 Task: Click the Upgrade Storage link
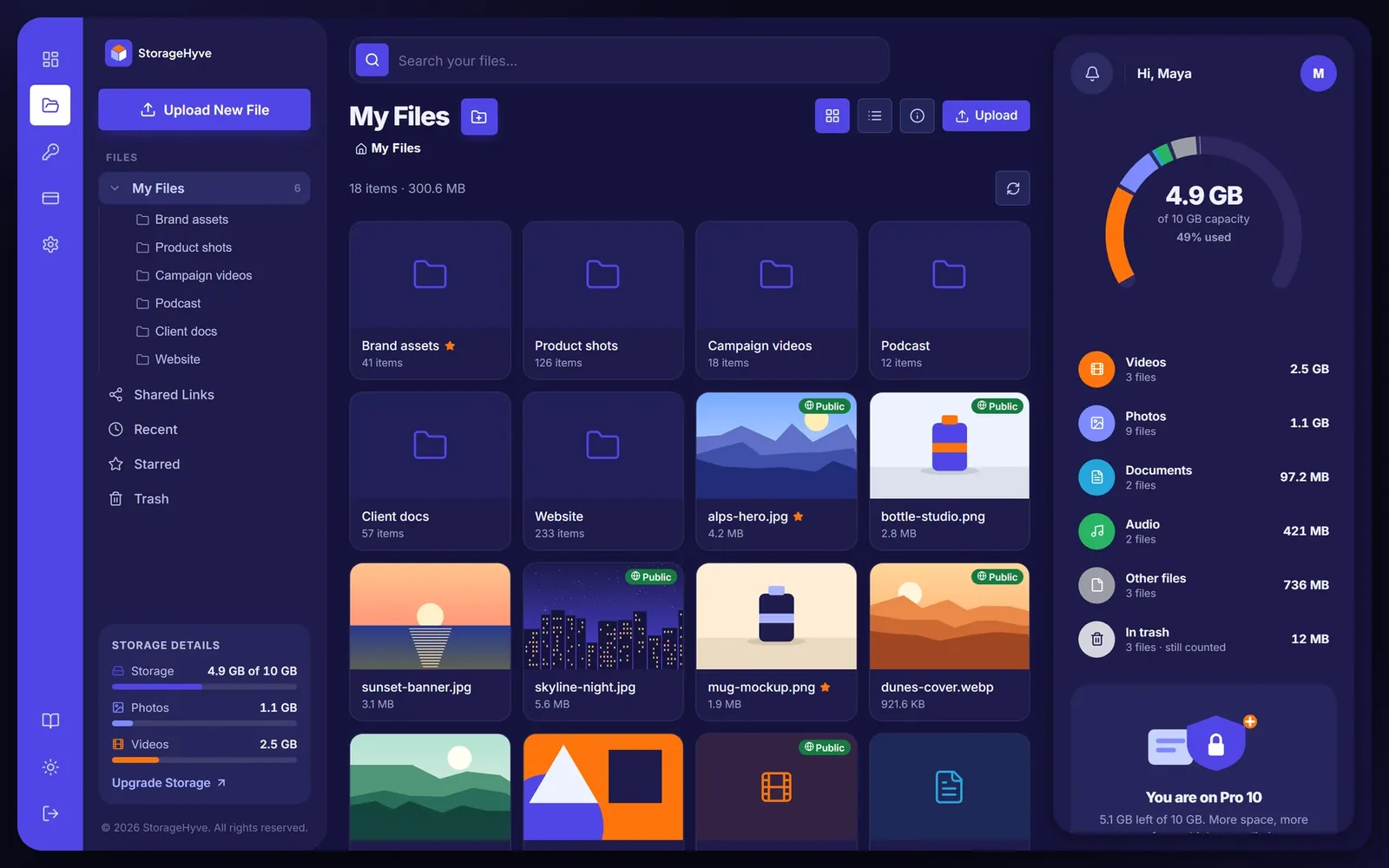click(x=168, y=783)
